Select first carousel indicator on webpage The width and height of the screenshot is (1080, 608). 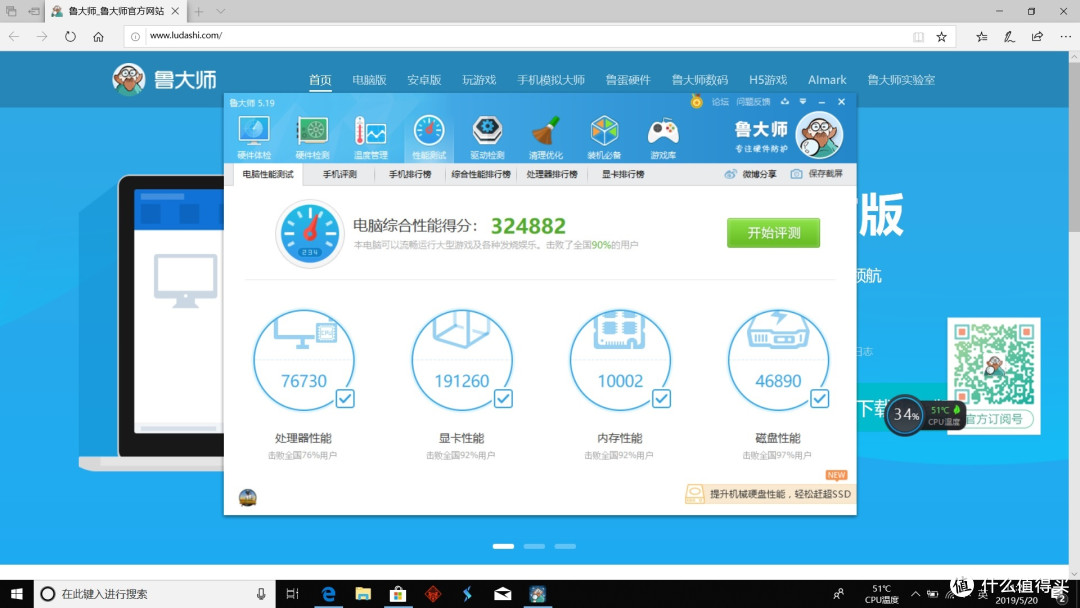click(x=503, y=546)
